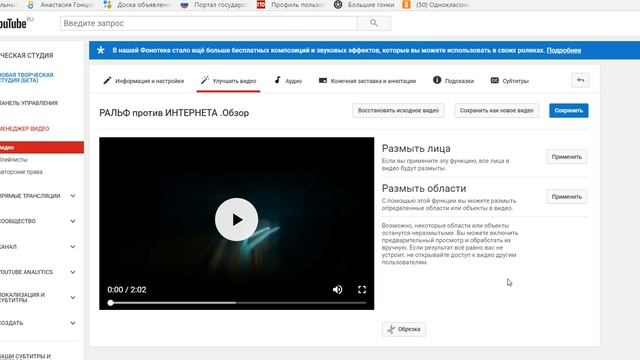
Task: Click the video progress bar
Action: coord(237,303)
